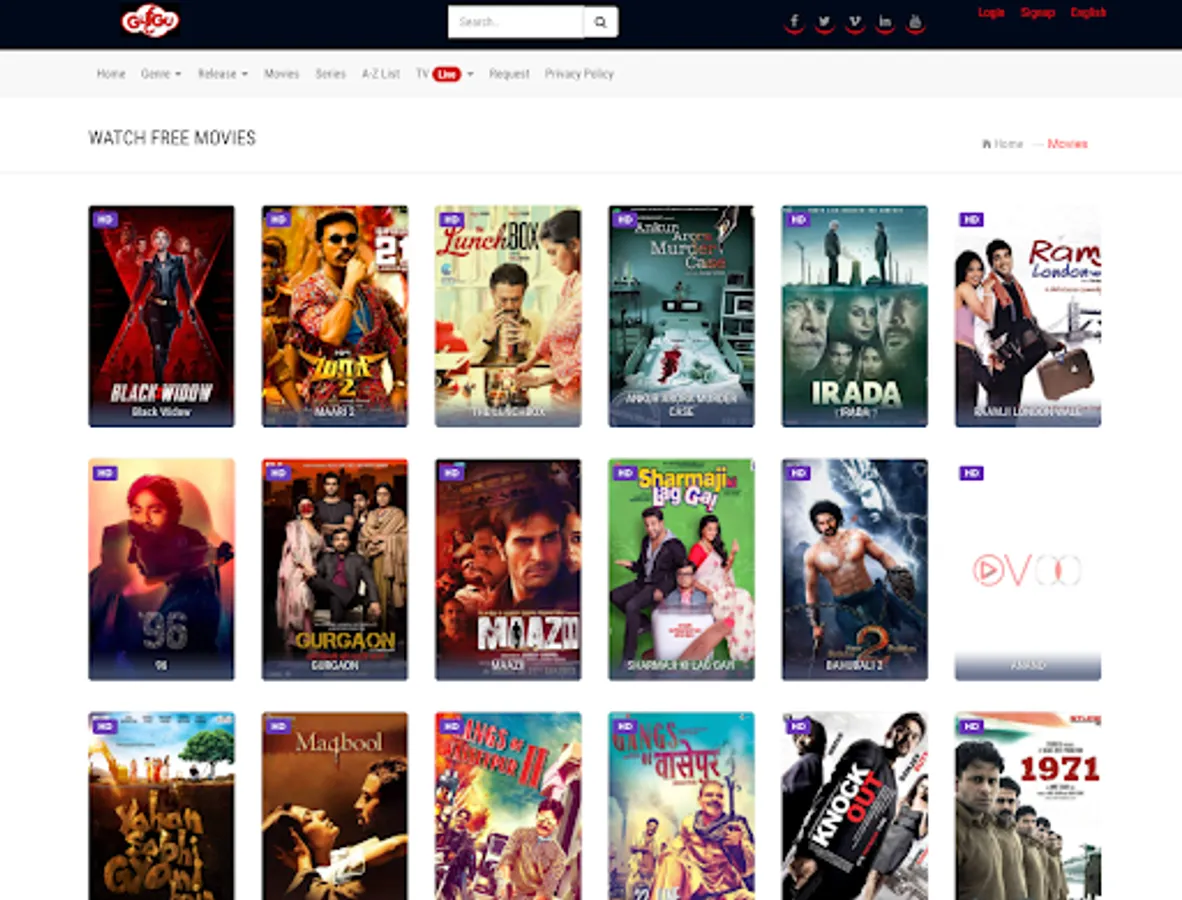
Task: Open The Lunchbox movie poster
Action: 508,316
